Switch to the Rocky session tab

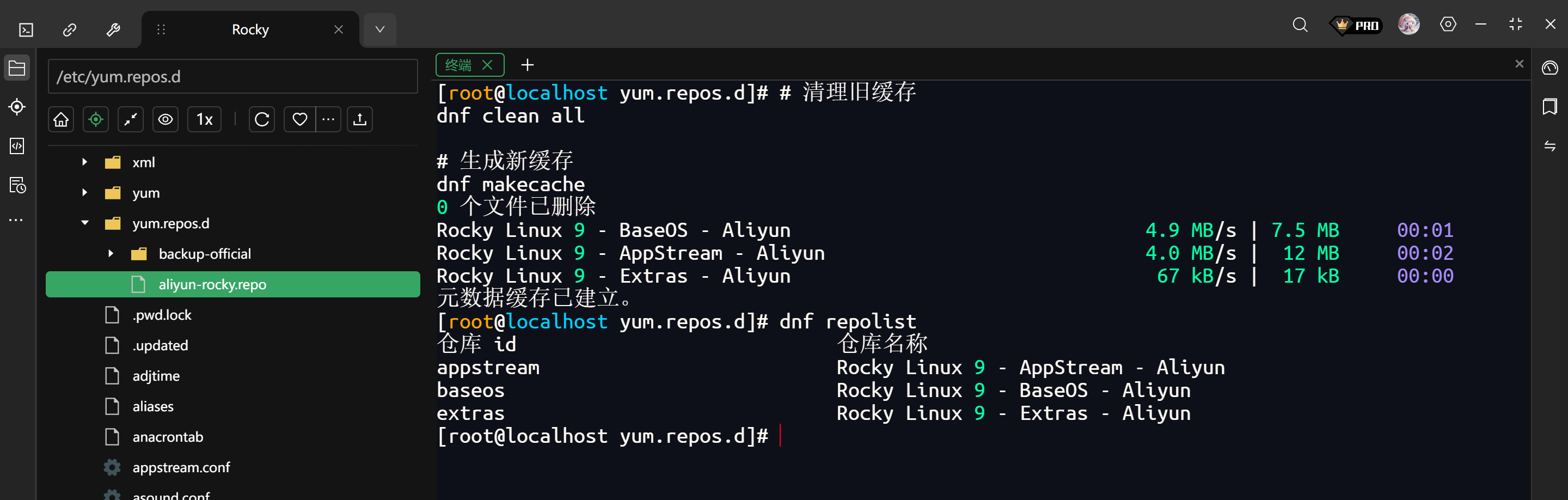249,29
